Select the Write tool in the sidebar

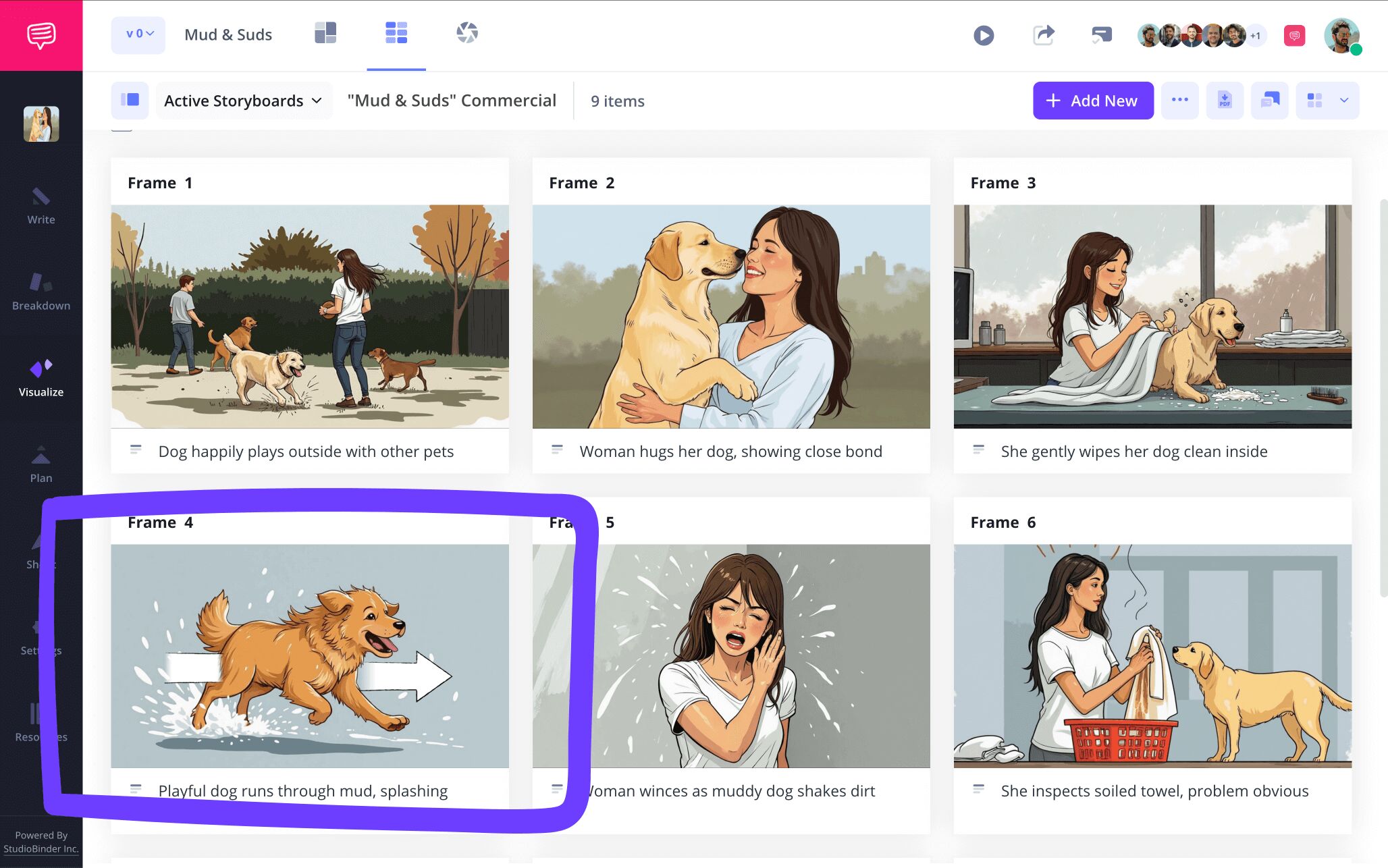[x=41, y=206]
